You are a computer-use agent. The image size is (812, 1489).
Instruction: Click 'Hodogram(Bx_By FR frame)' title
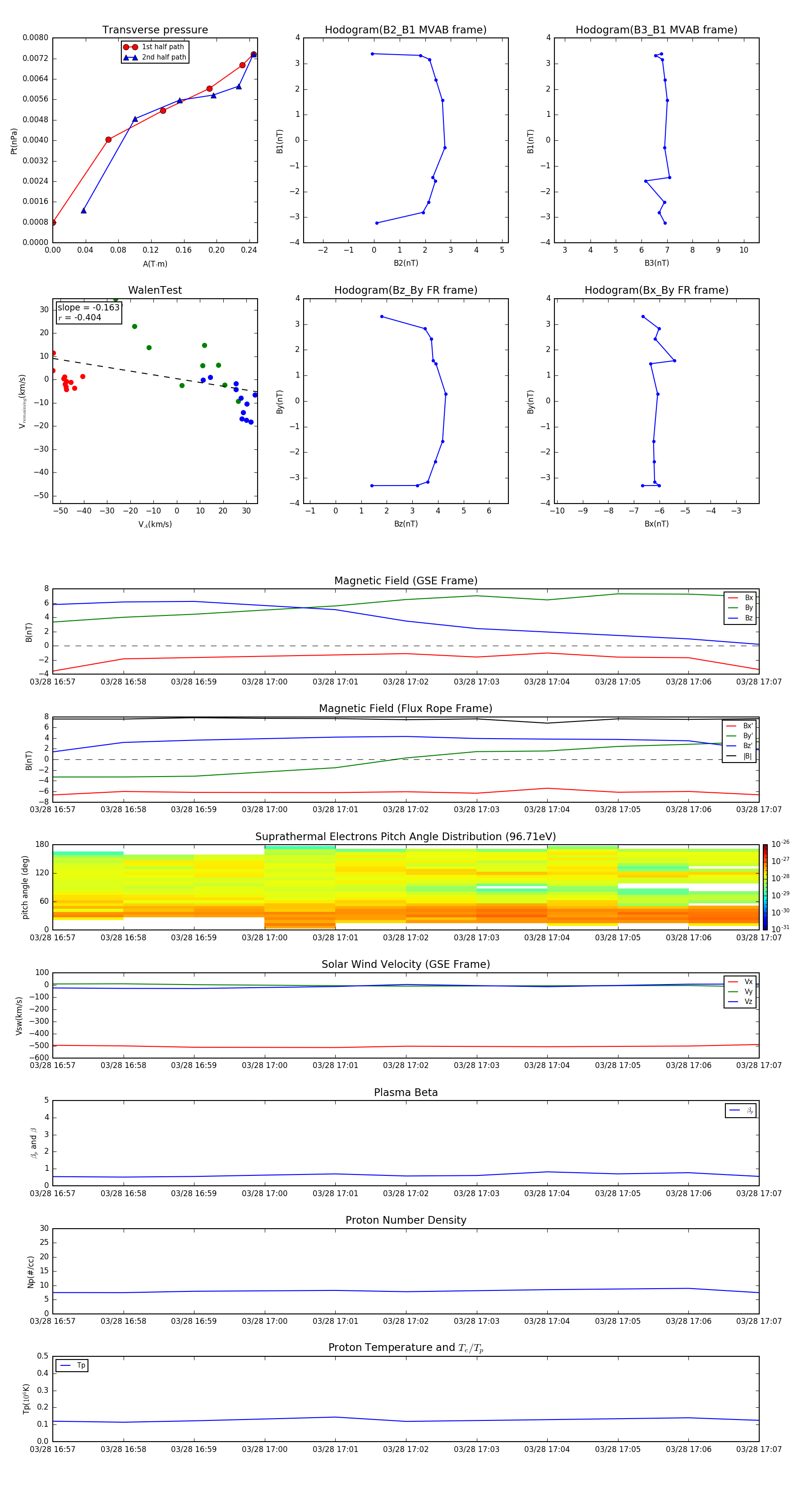point(656,290)
